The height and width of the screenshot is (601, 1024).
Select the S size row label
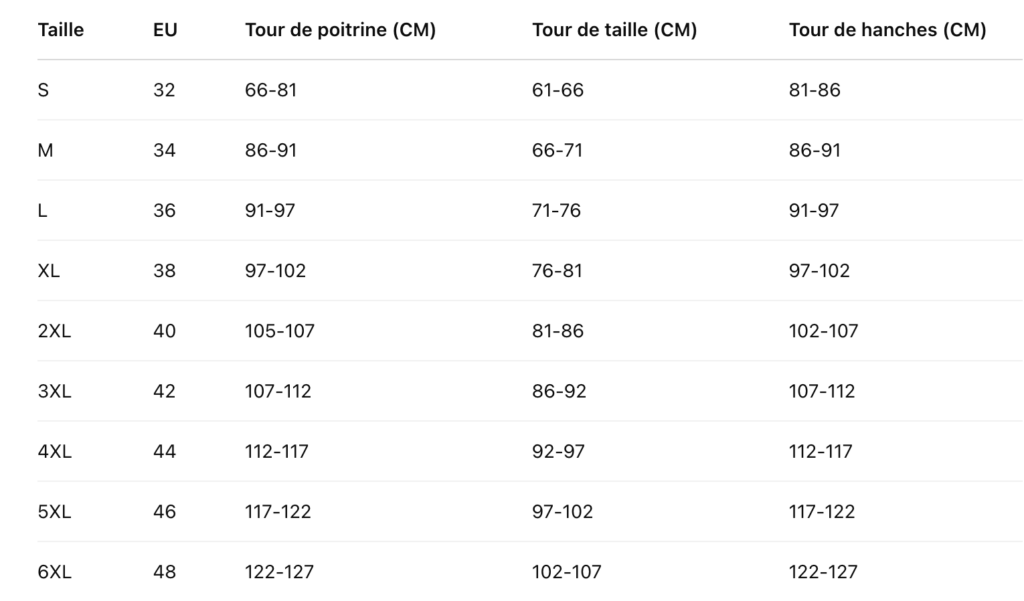coord(43,90)
